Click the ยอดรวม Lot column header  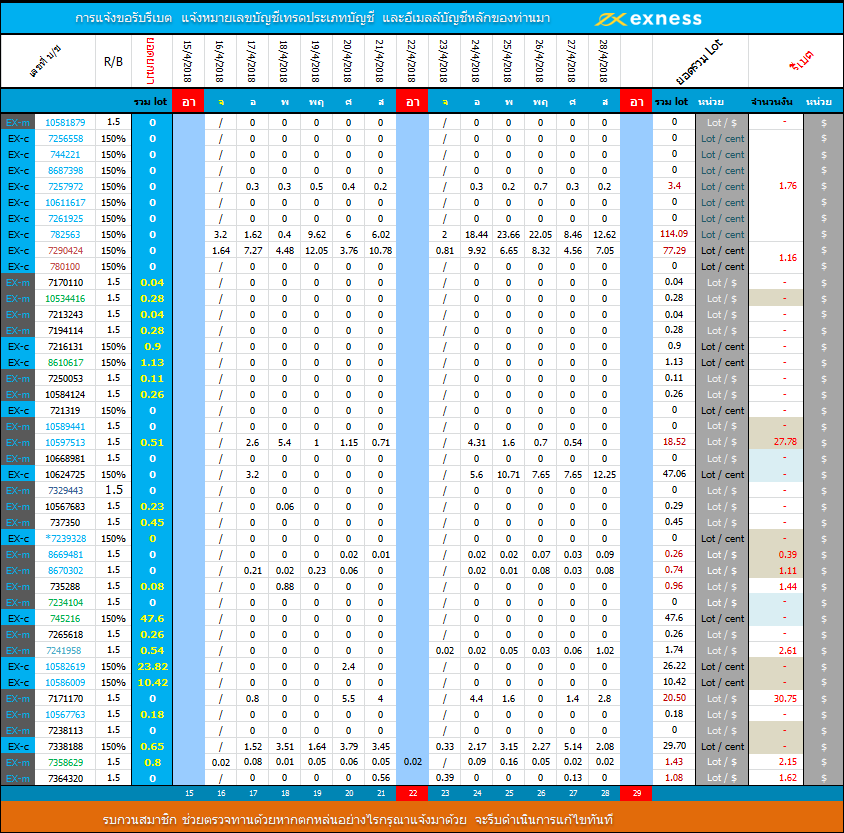coord(699,62)
